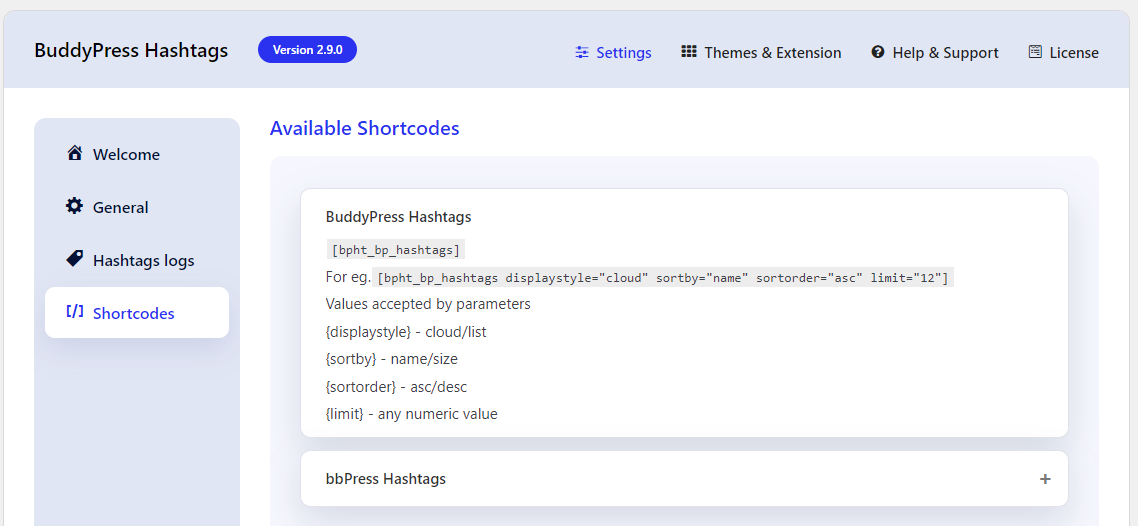The width and height of the screenshot is (1138, 526).
Task: Go to Help & Support
Action: pos(935,52)
